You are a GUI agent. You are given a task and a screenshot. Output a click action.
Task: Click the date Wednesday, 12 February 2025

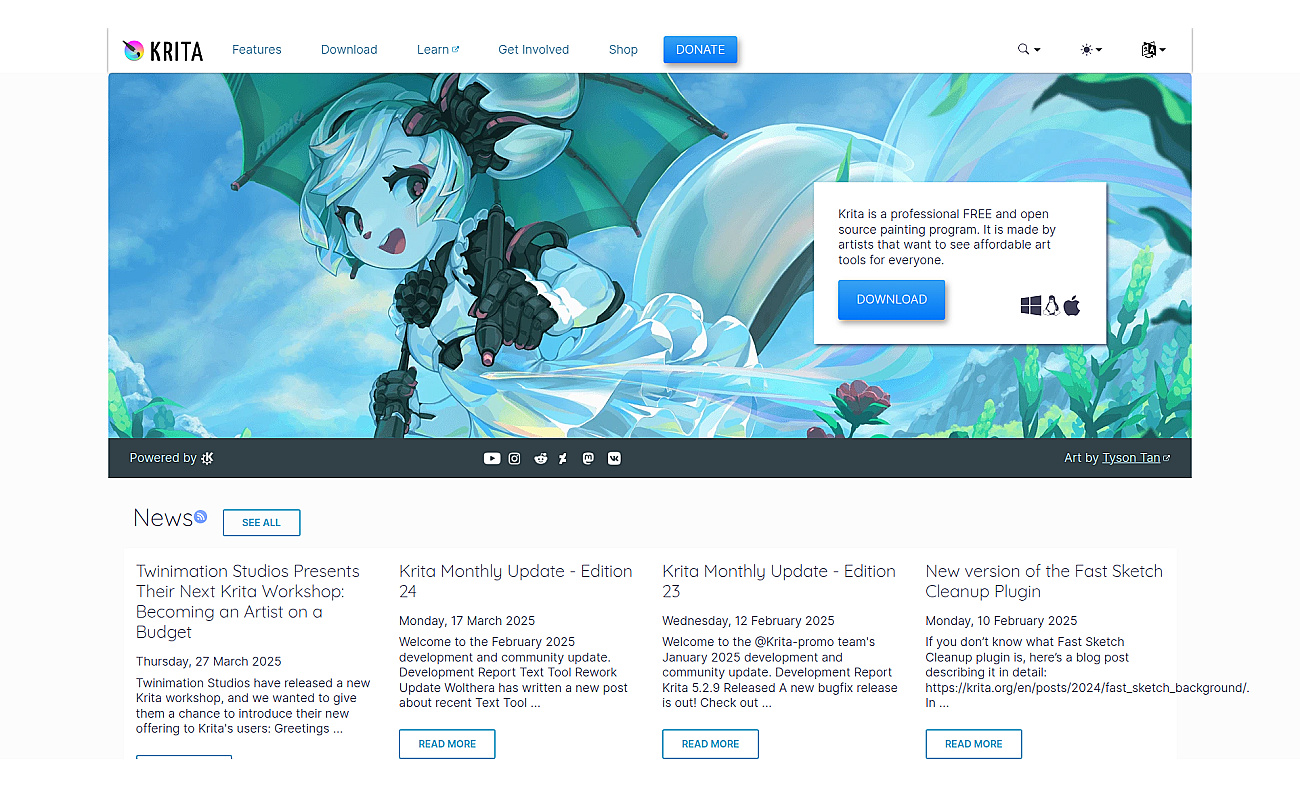coord(748,620)
